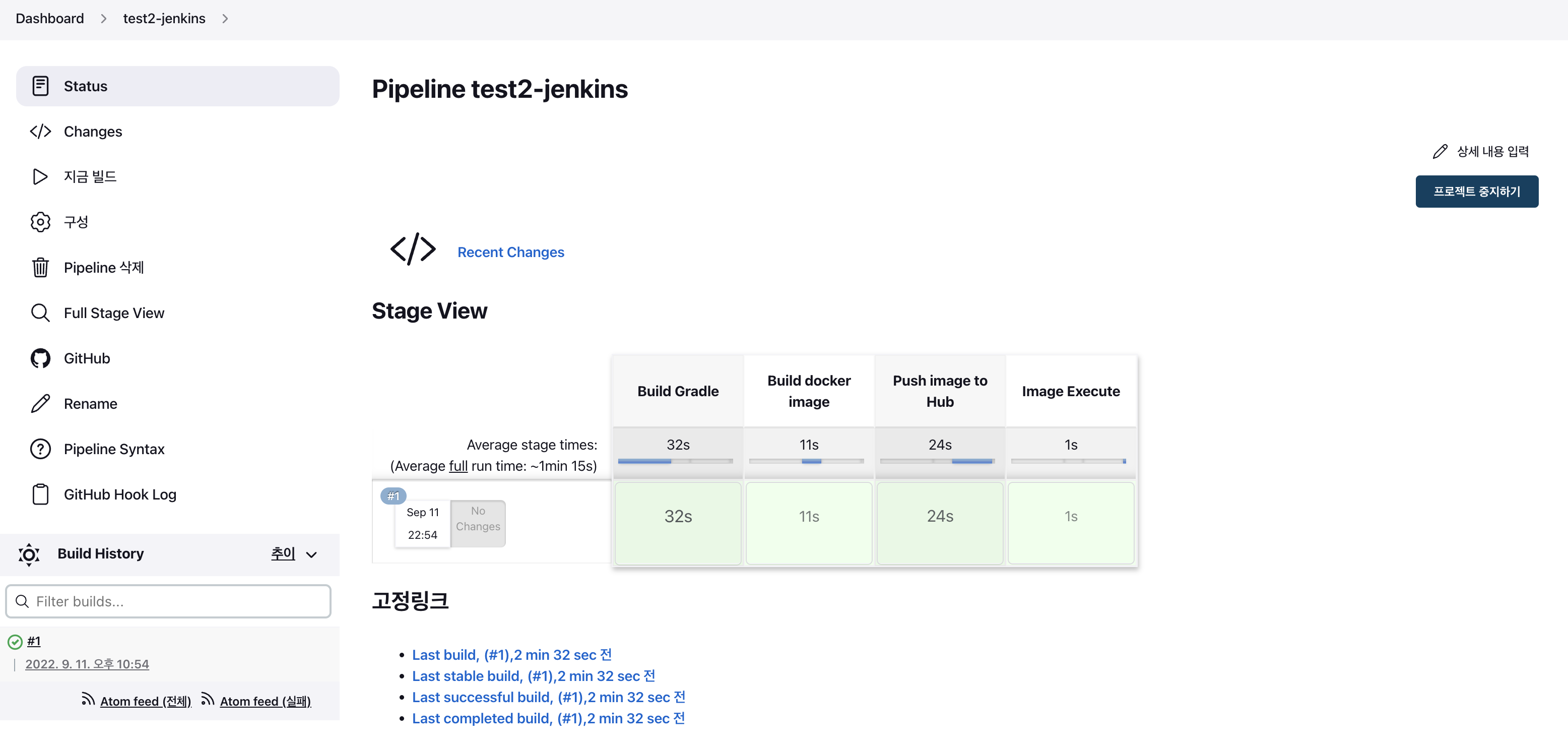Click the pencil icon beside 상세 내용 입력
The height and width of the screenshot is (747, 1568).
pyautogui.click(x=1440, y=152)
